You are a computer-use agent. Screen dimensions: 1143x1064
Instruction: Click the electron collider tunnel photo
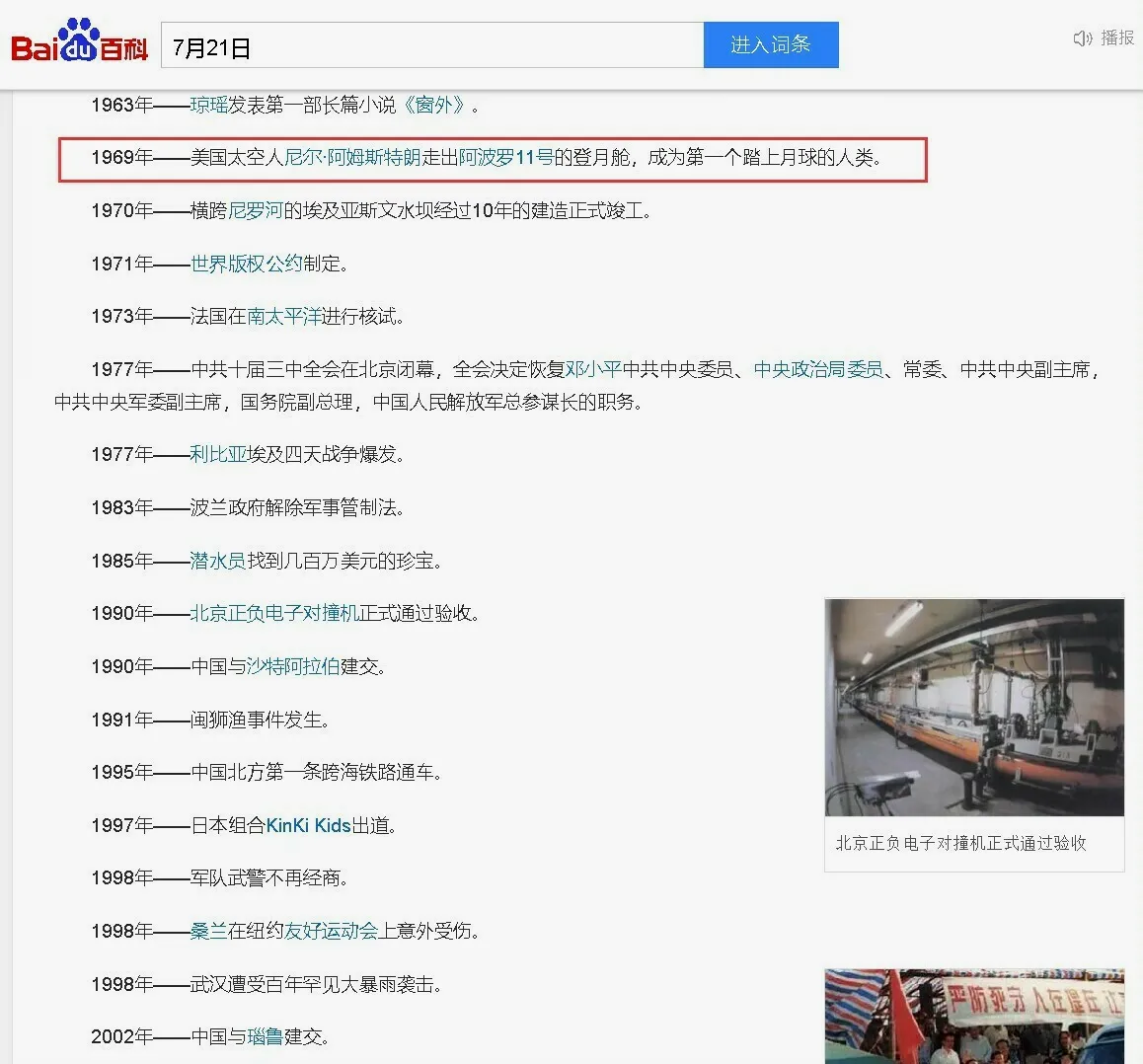(x=974, y=707)
